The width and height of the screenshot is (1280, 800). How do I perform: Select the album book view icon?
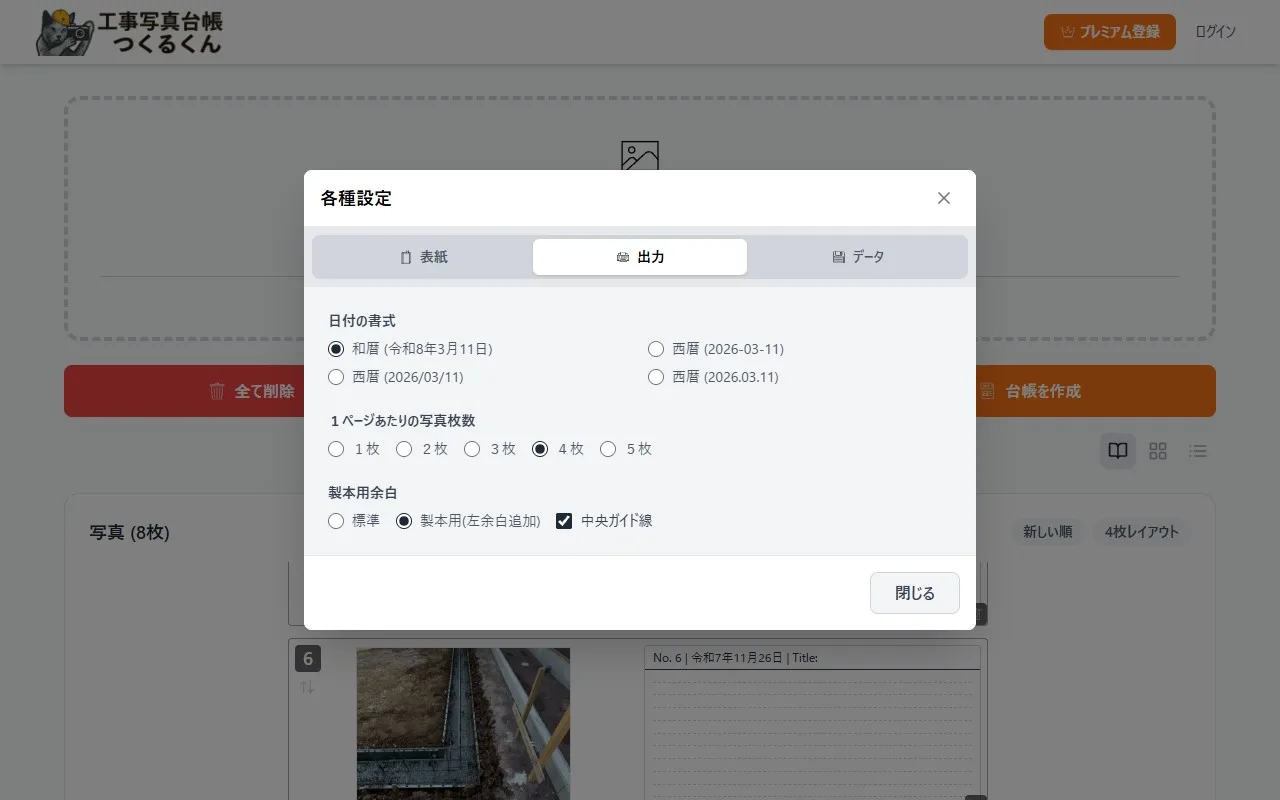pyautogui.click(x=1117, y=451)
